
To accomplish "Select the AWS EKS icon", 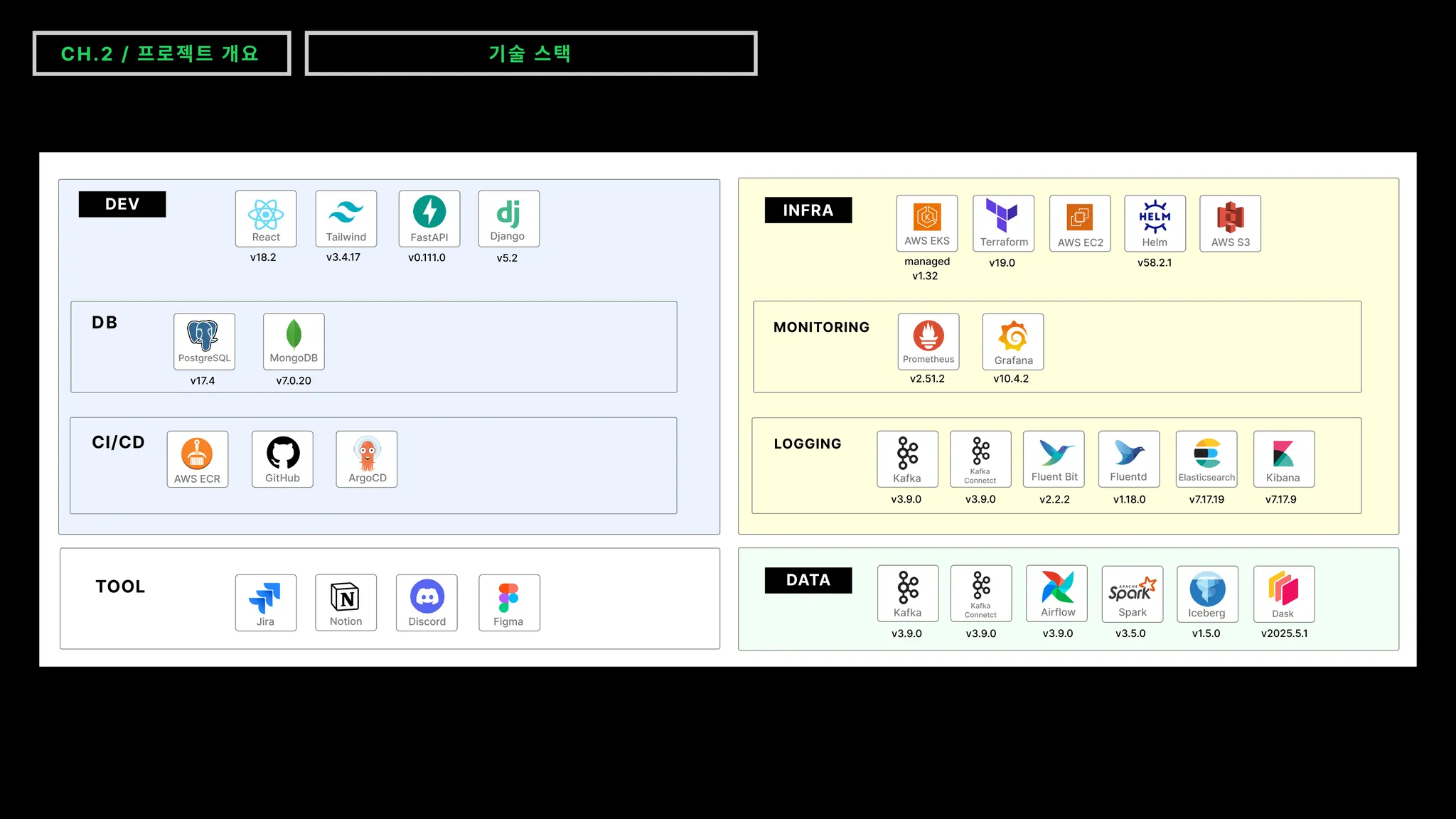I will click(927, 223).
